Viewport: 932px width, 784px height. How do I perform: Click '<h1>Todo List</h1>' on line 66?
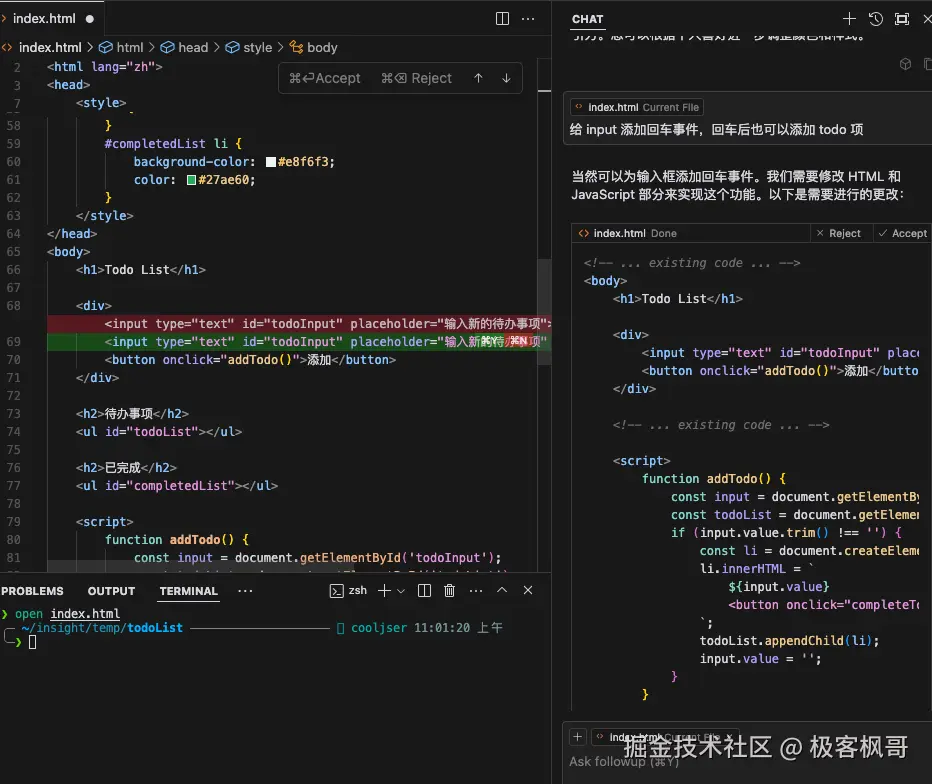pos(141,270)
